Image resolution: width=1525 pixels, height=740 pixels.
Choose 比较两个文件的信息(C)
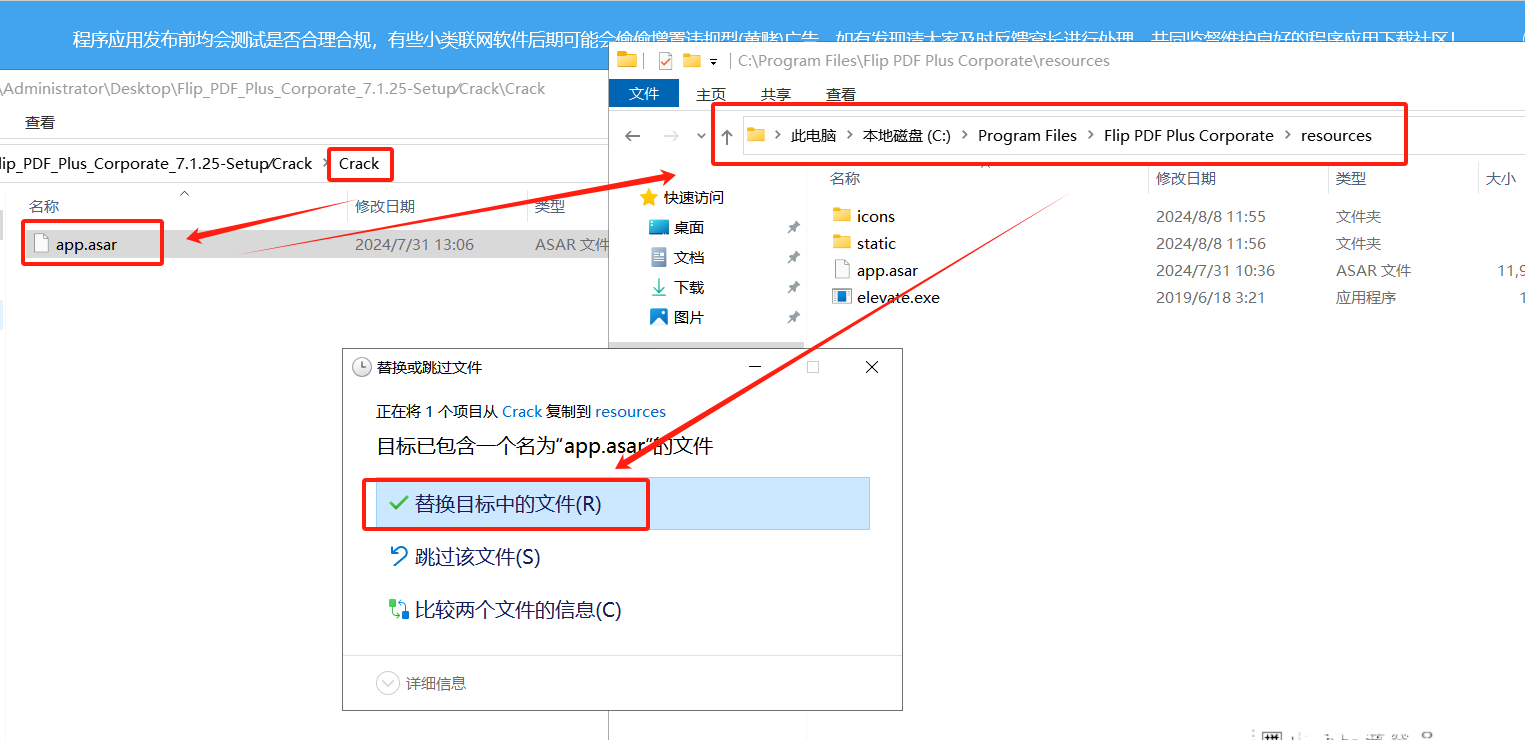pos(518,609)
